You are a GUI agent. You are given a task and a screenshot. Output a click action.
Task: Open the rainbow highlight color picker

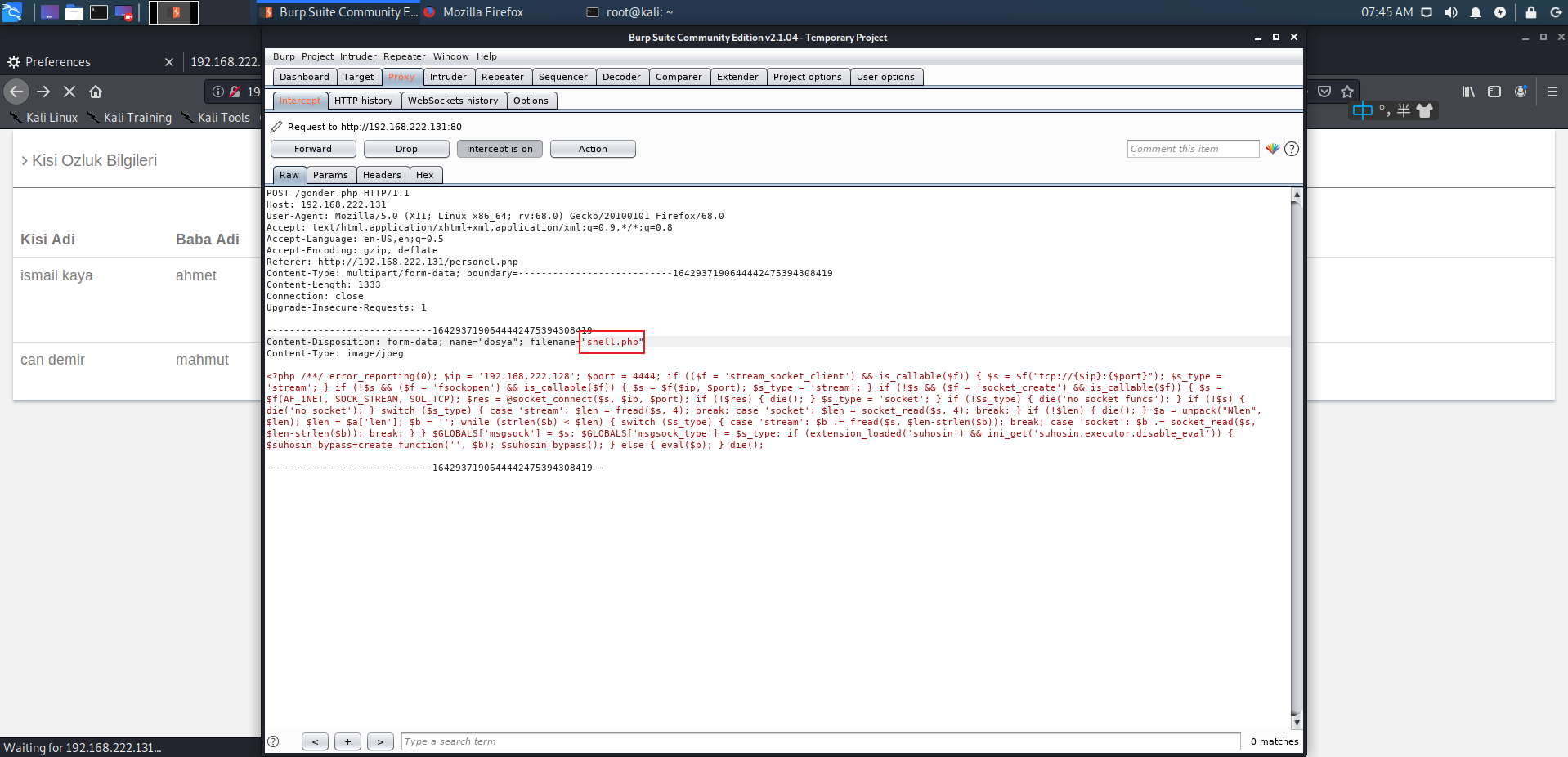1272,149
